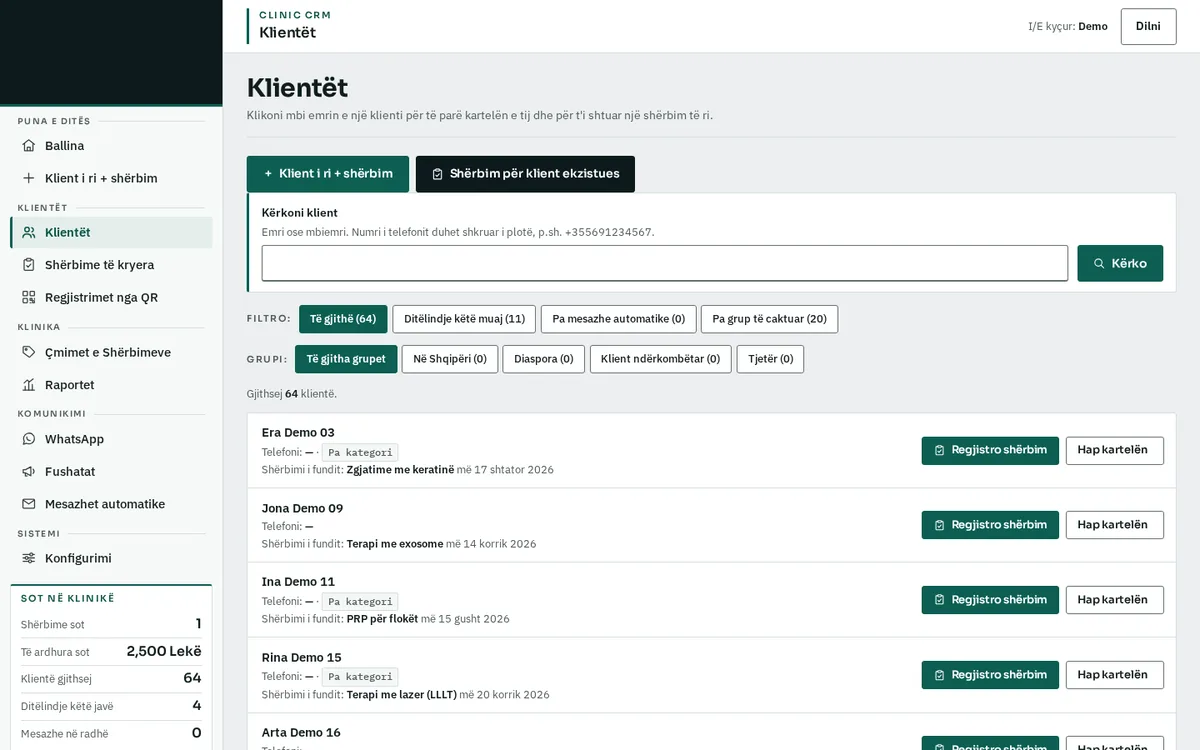Select group Në Shqipëri (0)

[450, 359]
